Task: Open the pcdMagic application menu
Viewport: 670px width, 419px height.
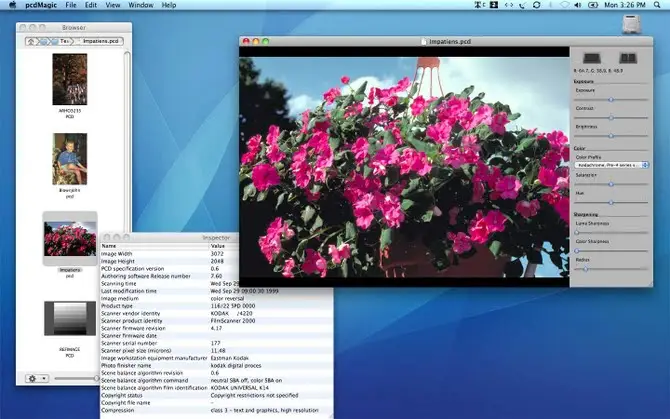Action: coord(41,5)
